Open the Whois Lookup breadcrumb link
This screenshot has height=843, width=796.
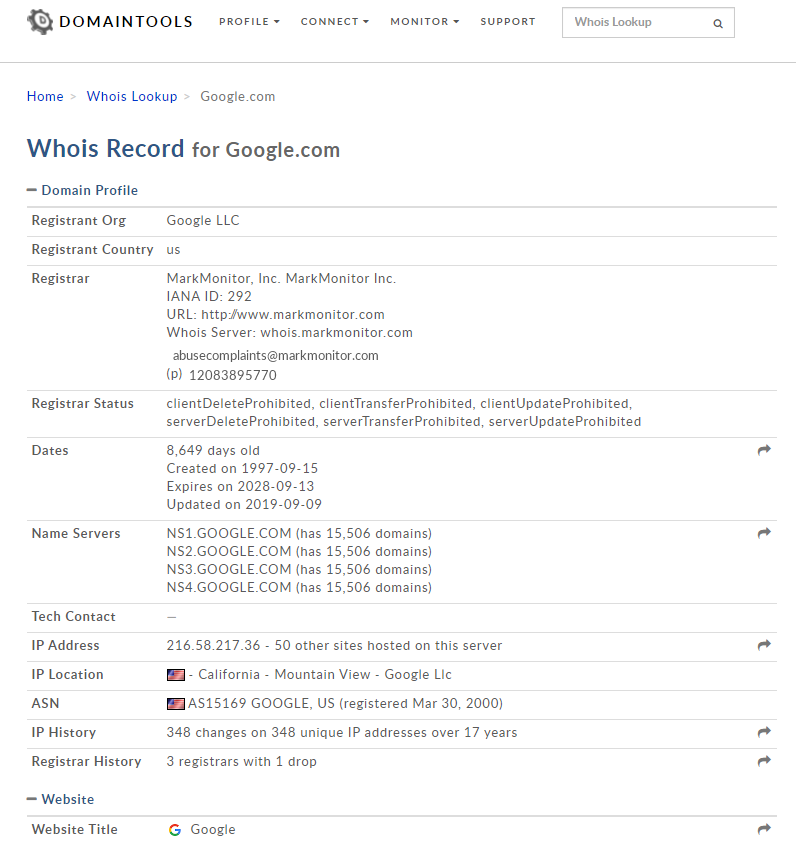coord(132,96)
